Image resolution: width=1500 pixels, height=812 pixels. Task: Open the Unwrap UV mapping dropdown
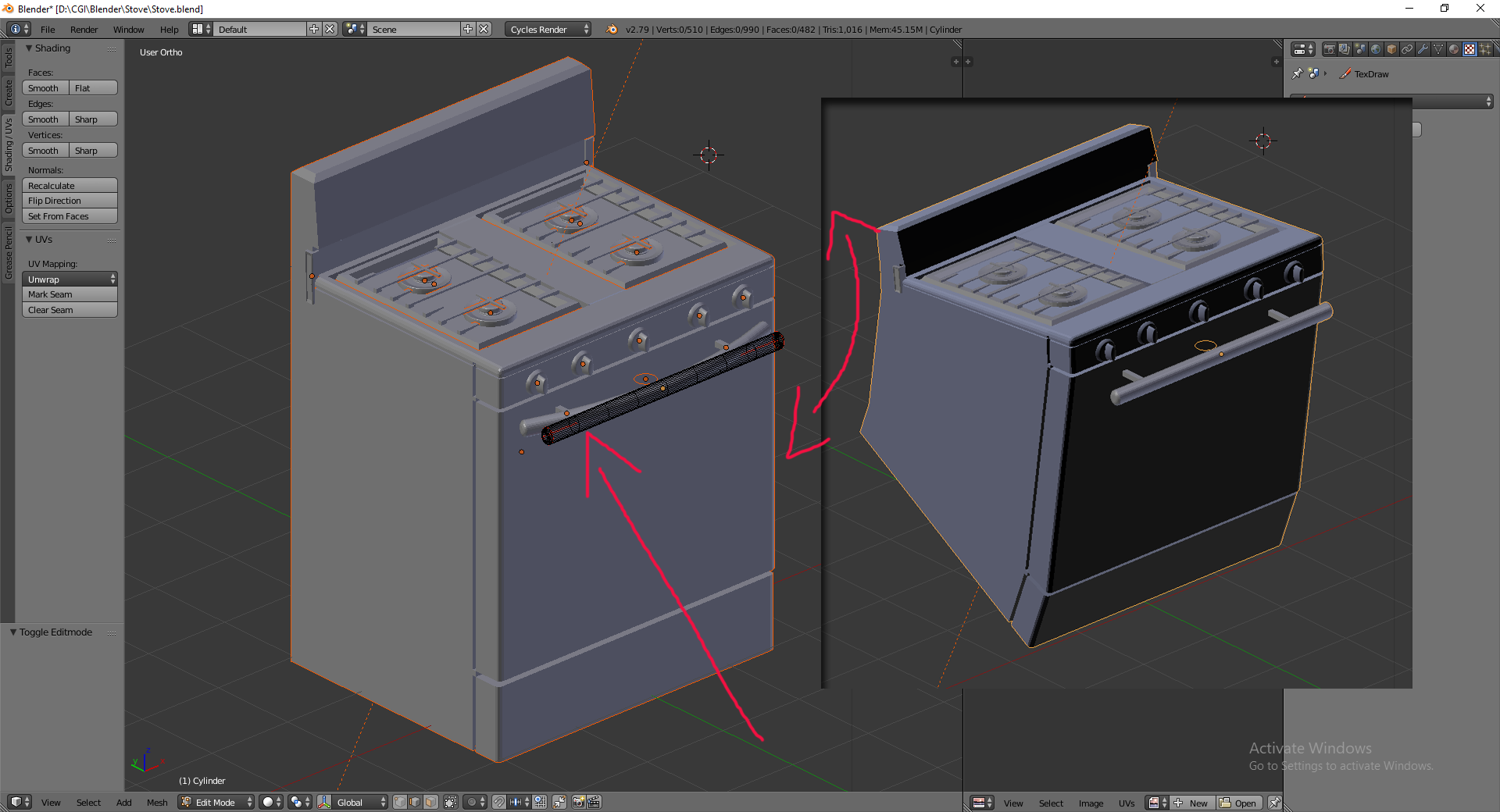(x=70, y=279)
